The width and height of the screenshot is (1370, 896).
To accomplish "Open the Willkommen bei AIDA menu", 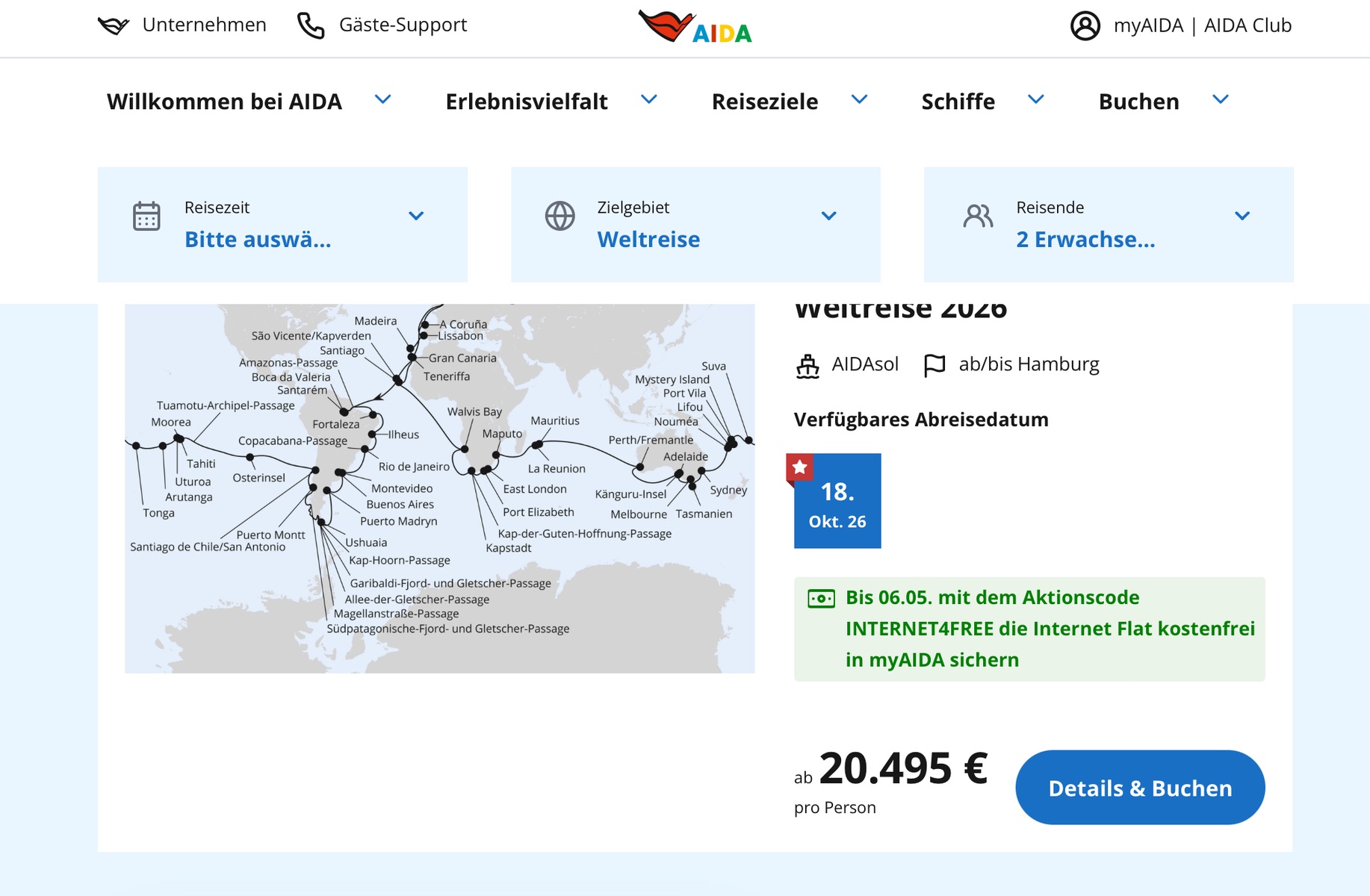I will pyautogui.click(x=249, y=101).
